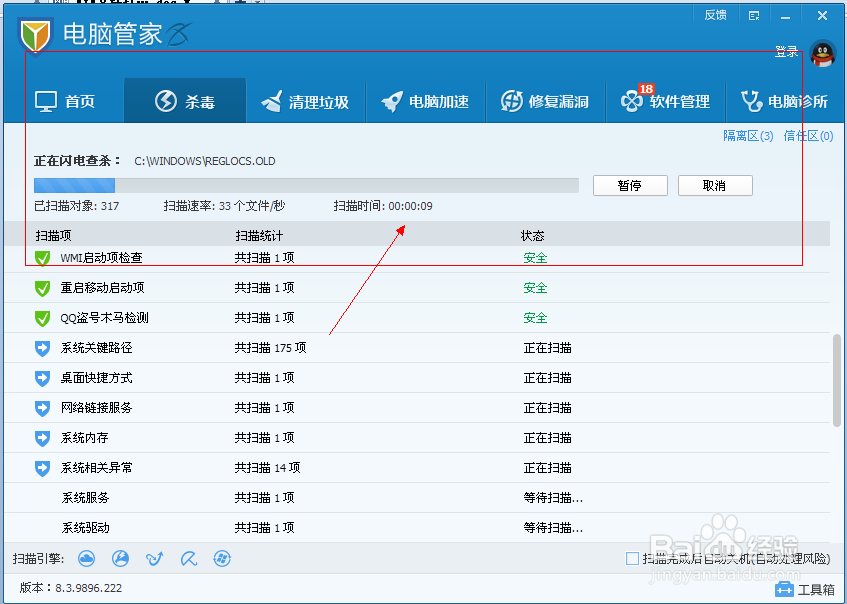
Task: Expand the 网络链接服务 row details
Action: 41,408
